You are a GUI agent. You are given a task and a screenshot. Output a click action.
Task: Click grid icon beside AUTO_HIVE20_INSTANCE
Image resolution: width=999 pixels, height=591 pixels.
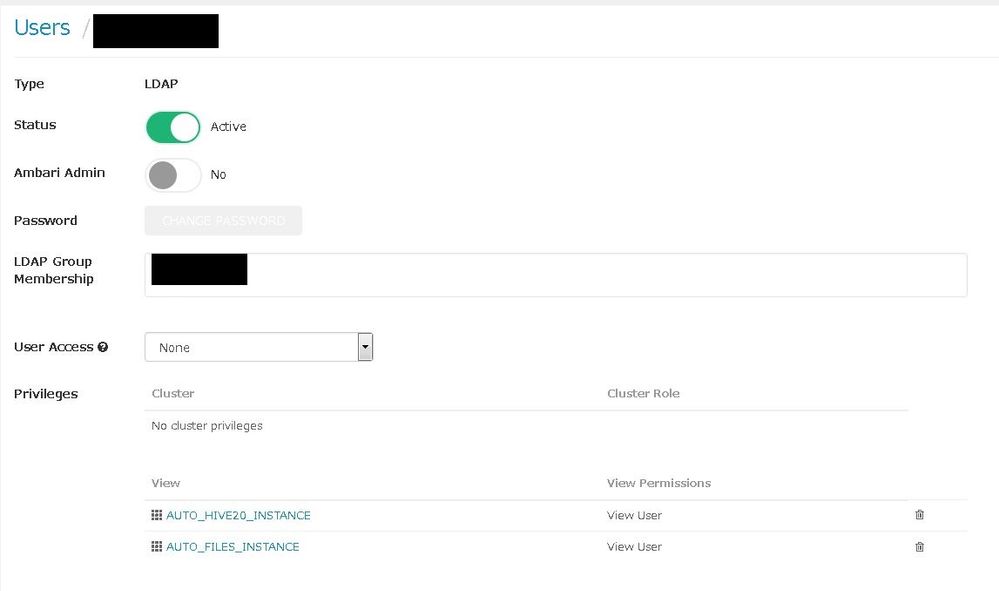156,515
